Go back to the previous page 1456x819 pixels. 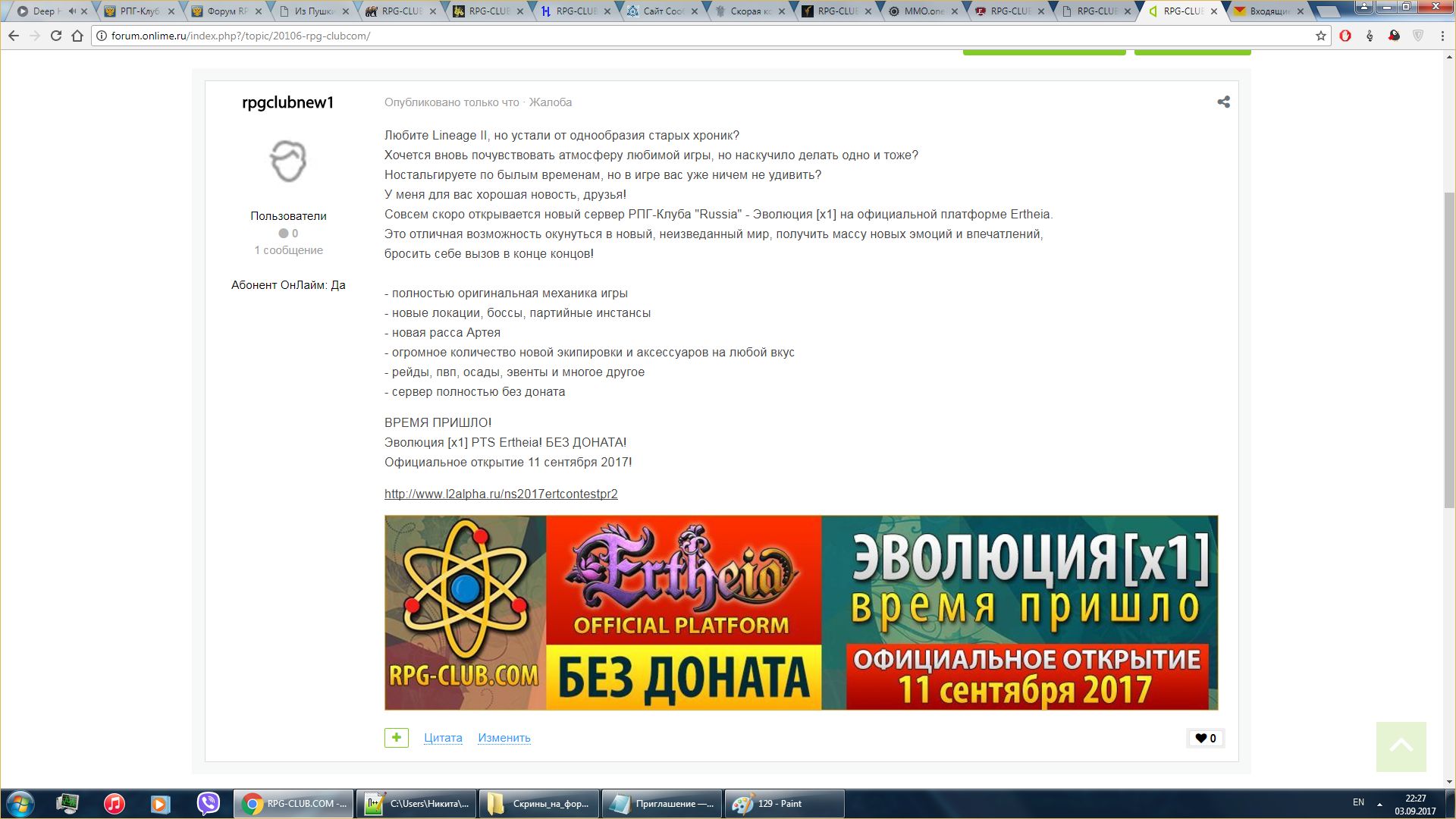point(14,36)
